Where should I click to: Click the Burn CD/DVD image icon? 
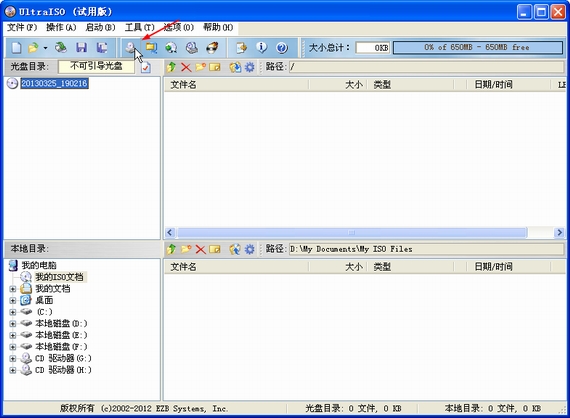tap(212, 48)
